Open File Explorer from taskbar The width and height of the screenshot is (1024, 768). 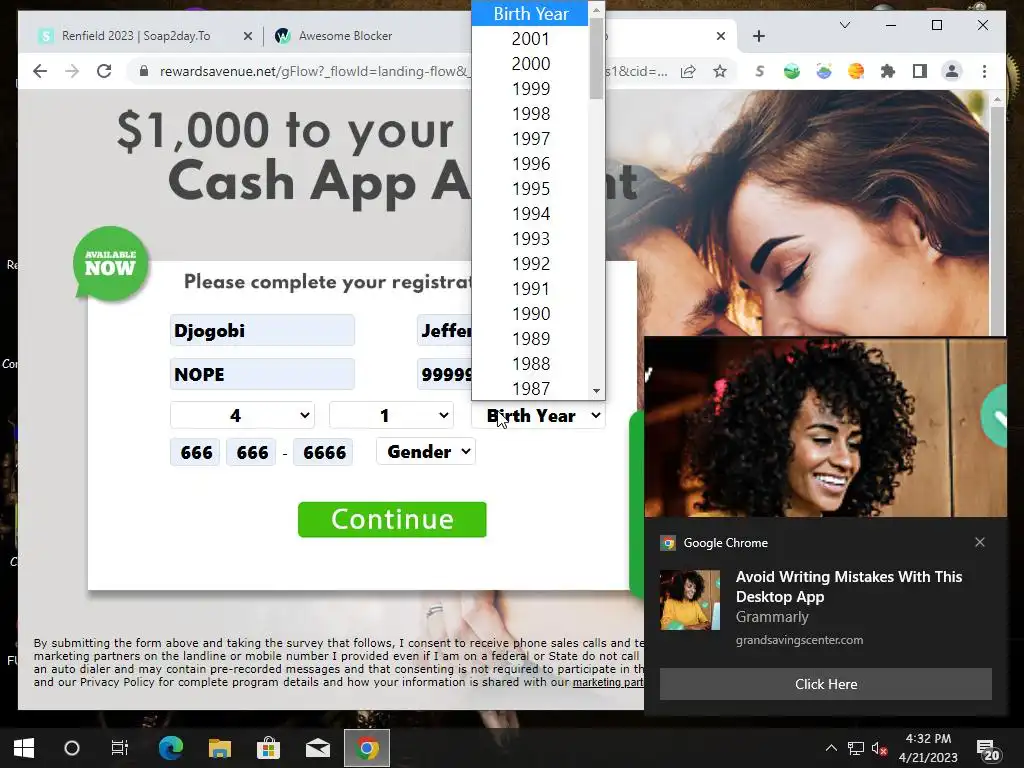coord(219,748)
